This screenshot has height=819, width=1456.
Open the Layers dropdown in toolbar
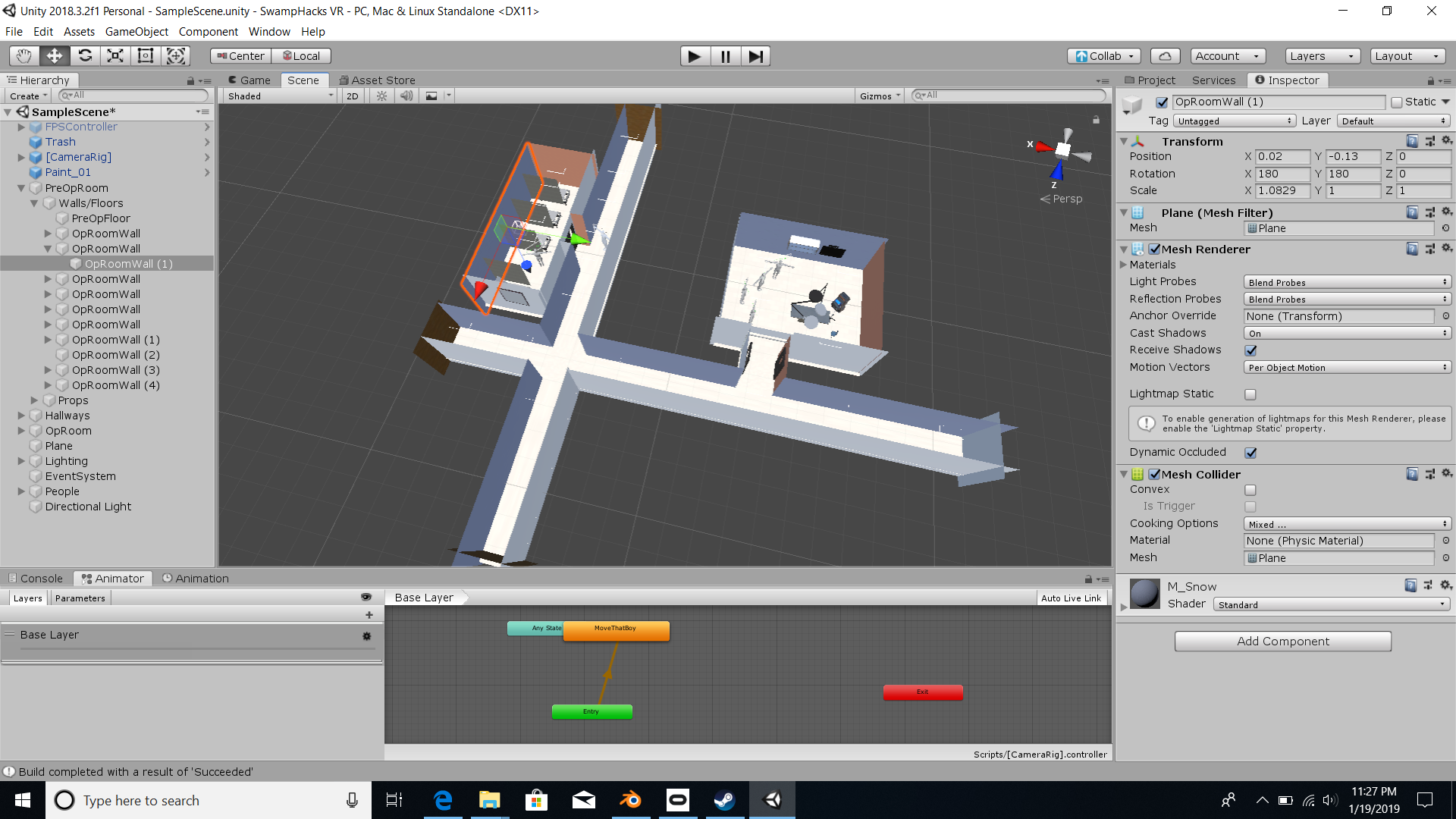[x=1323, y=56]
